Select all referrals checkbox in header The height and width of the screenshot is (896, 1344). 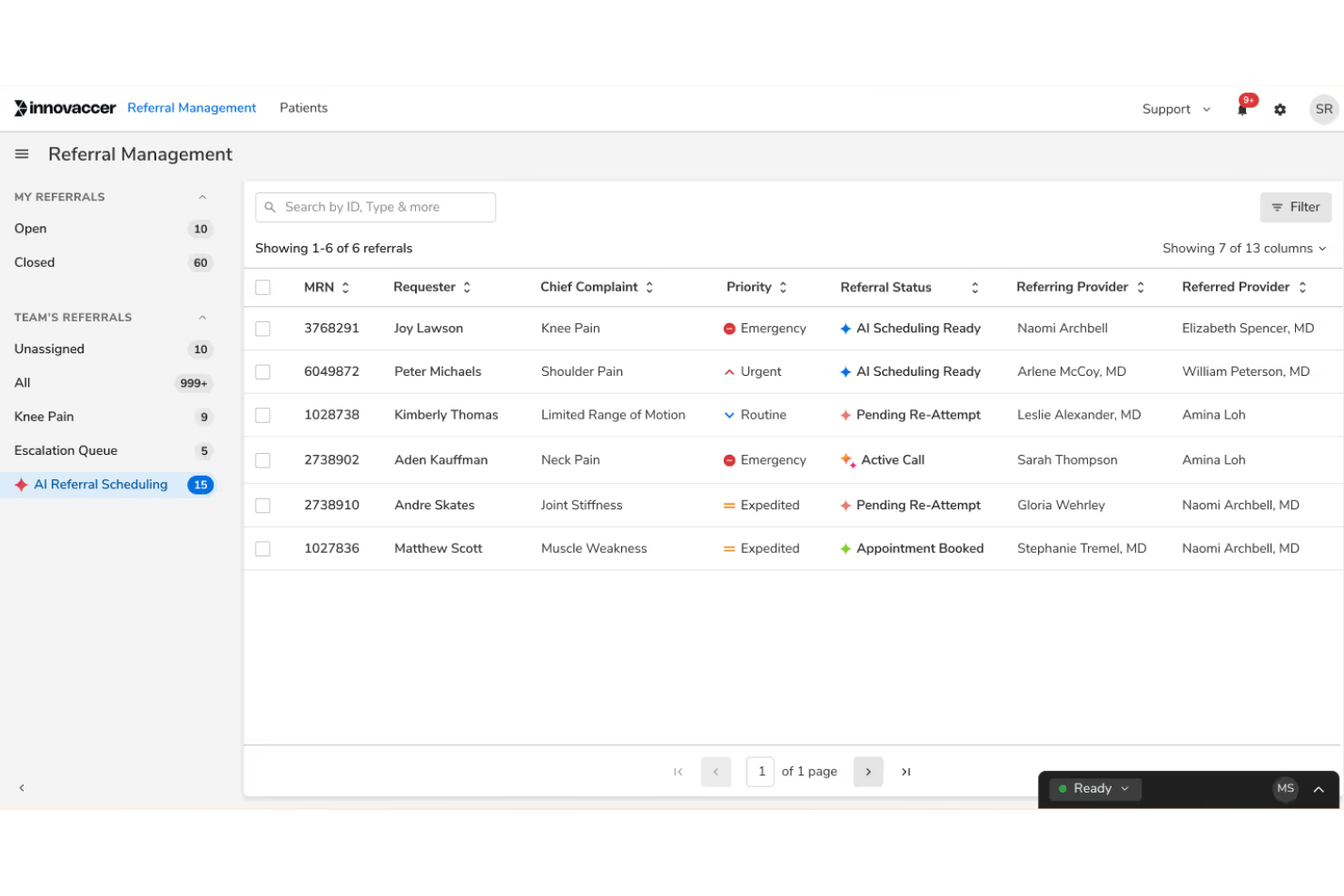point(263,288)
